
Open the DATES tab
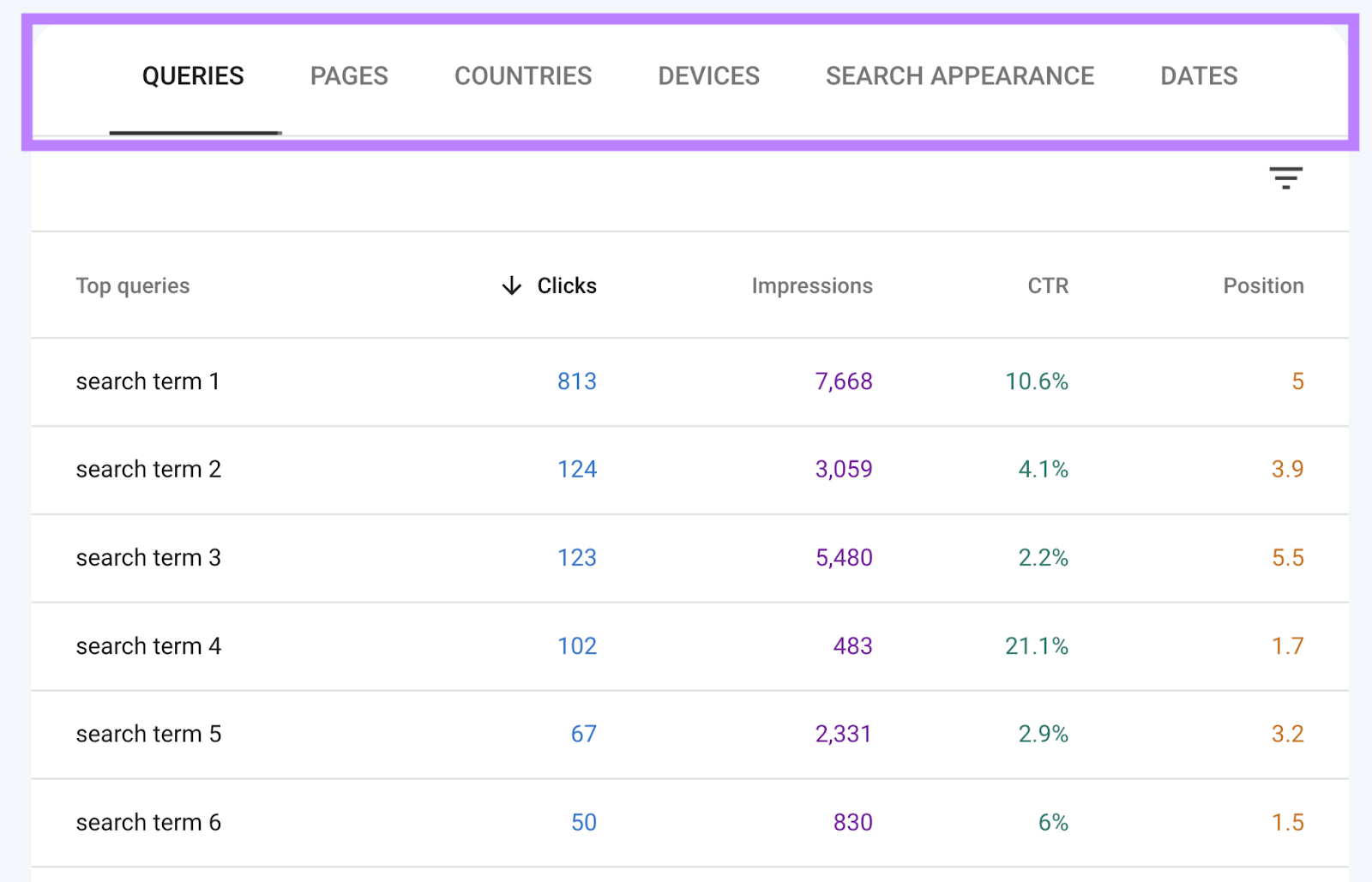[1198, 75]
